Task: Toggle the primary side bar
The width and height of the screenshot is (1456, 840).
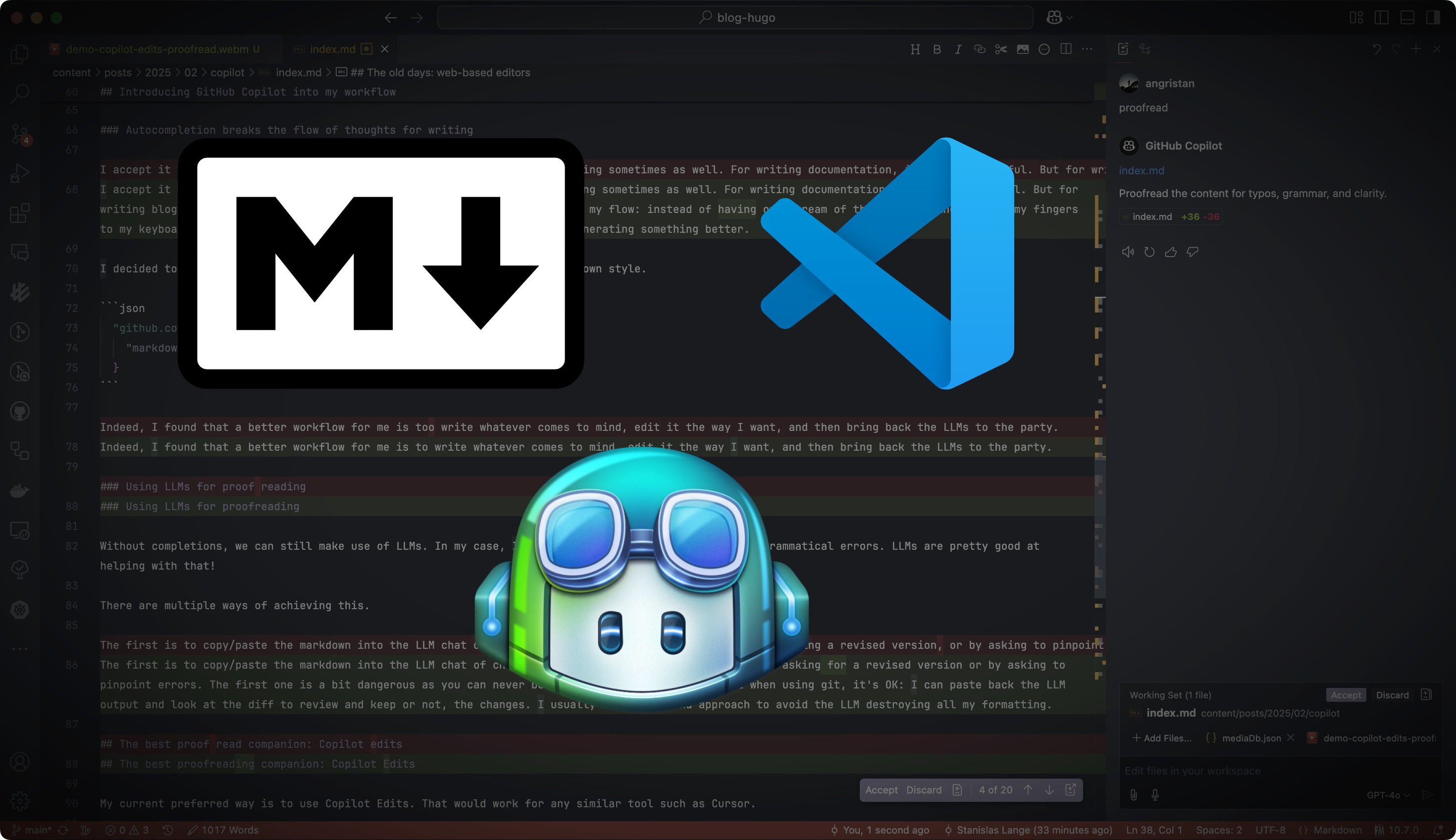Action: click(x=1382, y=18)
